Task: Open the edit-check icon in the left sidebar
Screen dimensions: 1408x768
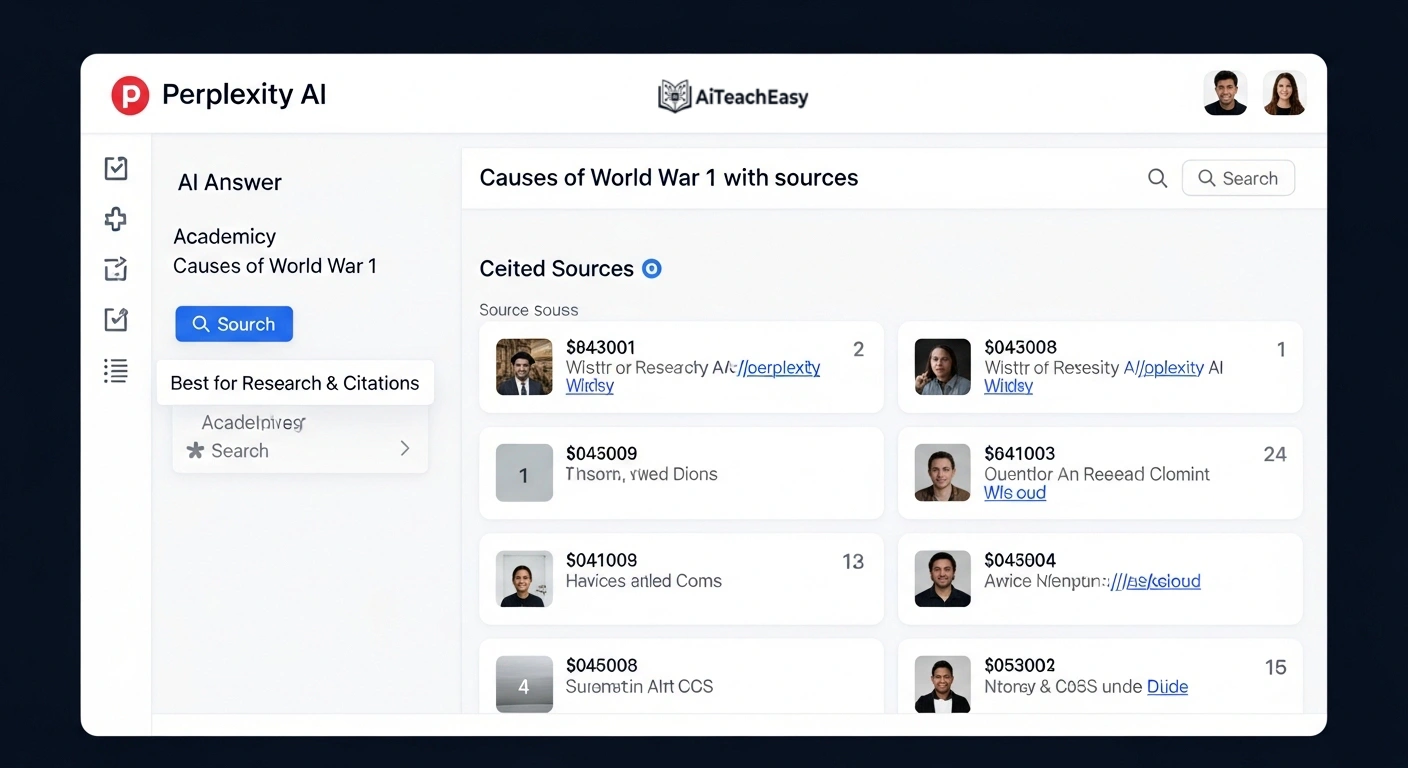Action: point(115,319)
